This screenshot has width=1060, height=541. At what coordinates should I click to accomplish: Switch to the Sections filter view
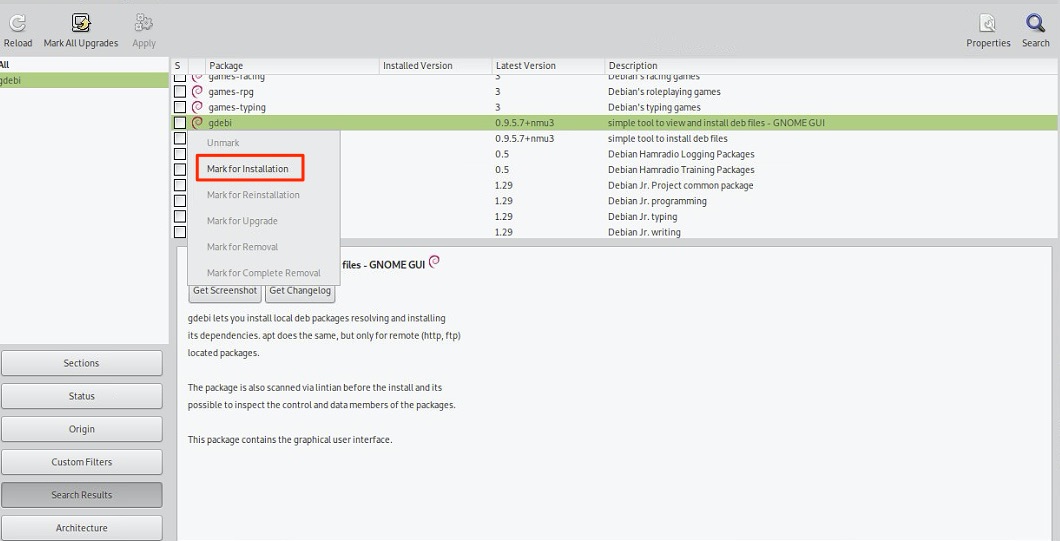coord(81,363)
